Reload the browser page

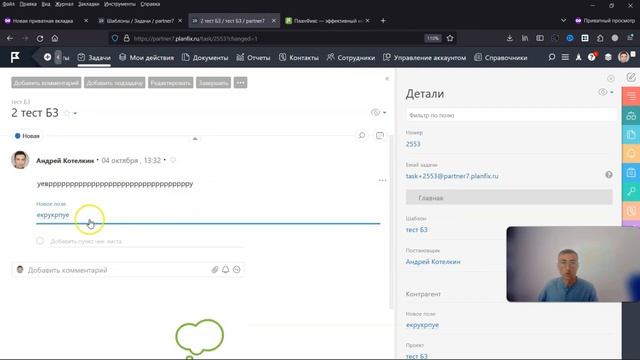40,38
